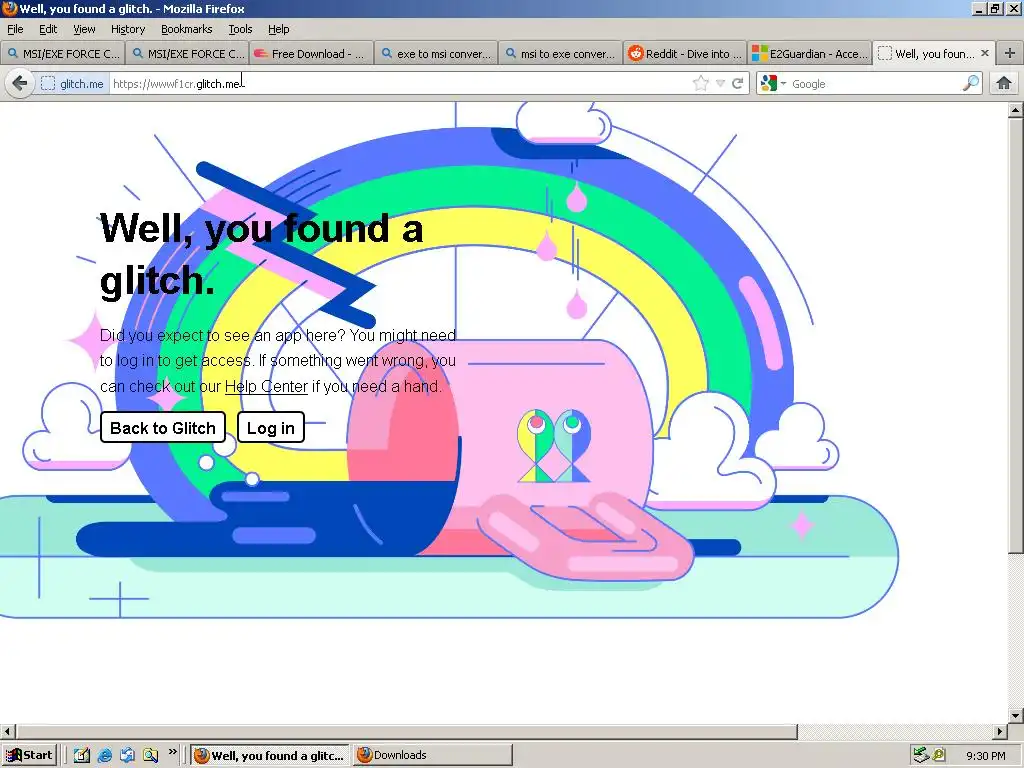Bookmark this page with the star icon
1024x768 pixels.
click(x=701, y=84)
